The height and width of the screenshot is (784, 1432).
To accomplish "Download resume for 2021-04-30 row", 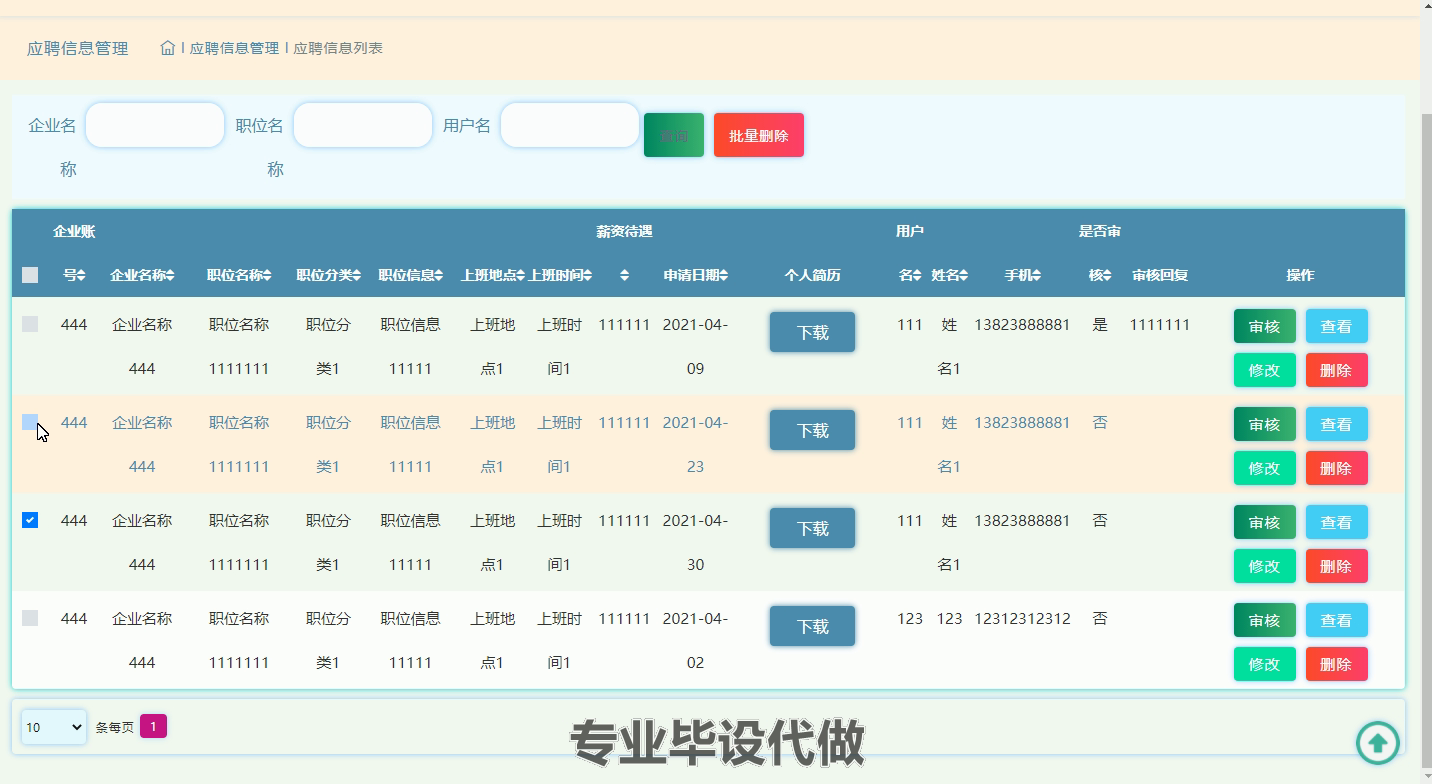I will tap(812, 528).
